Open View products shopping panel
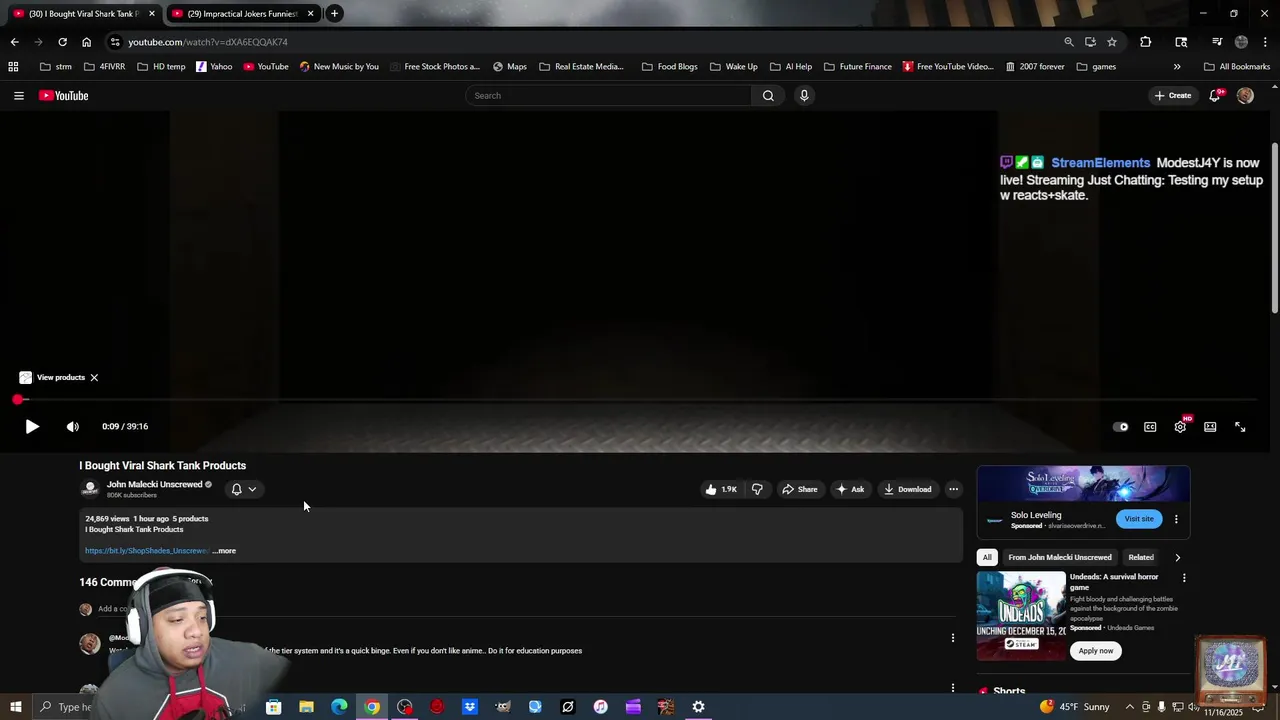Screen dimensions: 1280x720 (x=52, y=378)
